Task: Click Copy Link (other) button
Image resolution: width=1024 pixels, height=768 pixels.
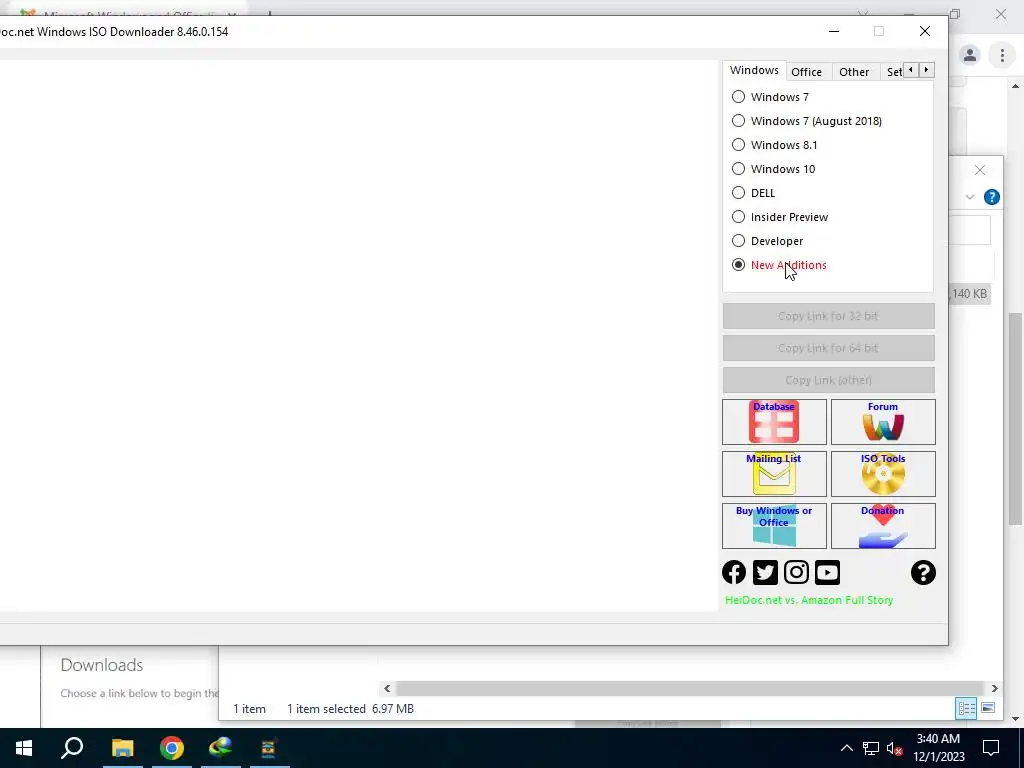Action: point(828,380)
